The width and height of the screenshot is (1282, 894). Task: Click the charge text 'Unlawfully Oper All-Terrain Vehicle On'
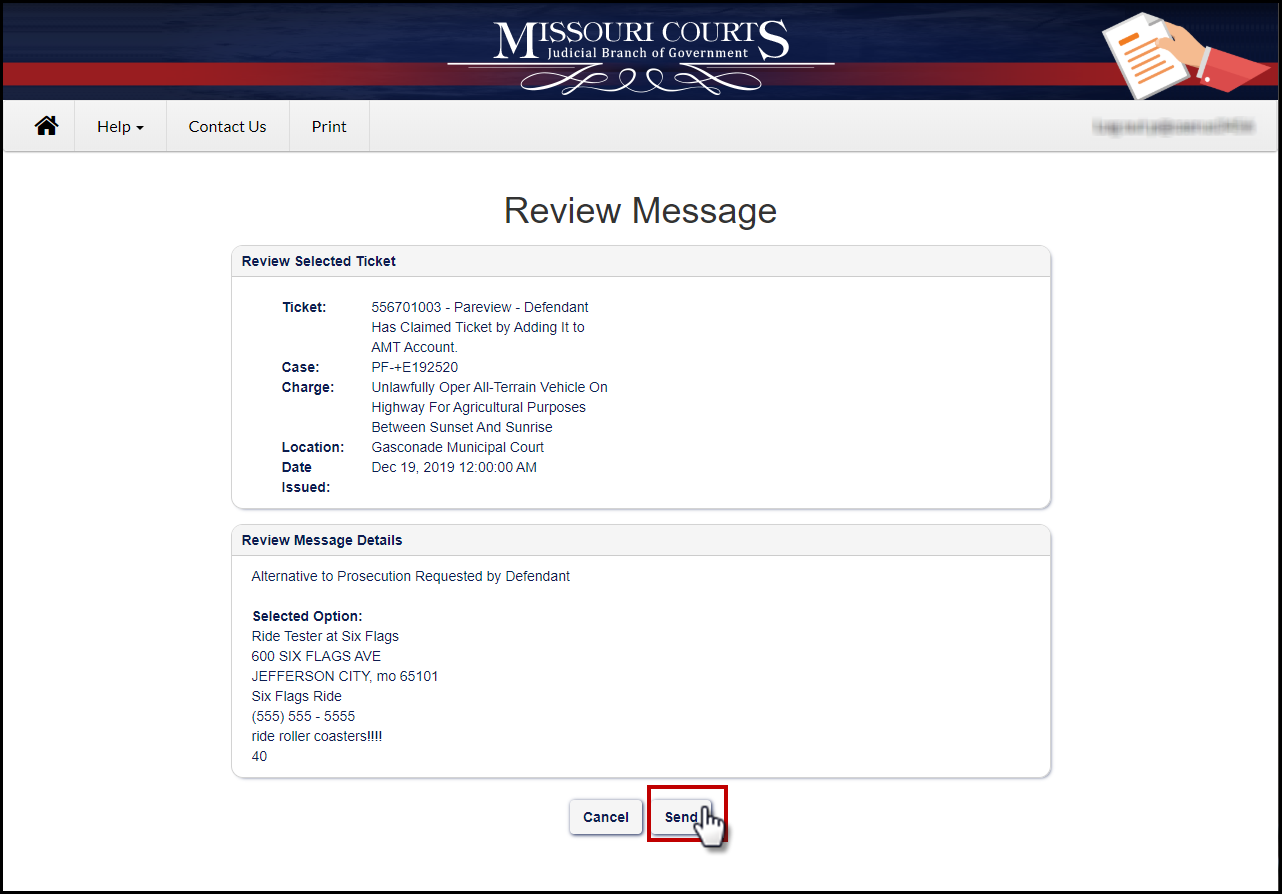[490, 387]
